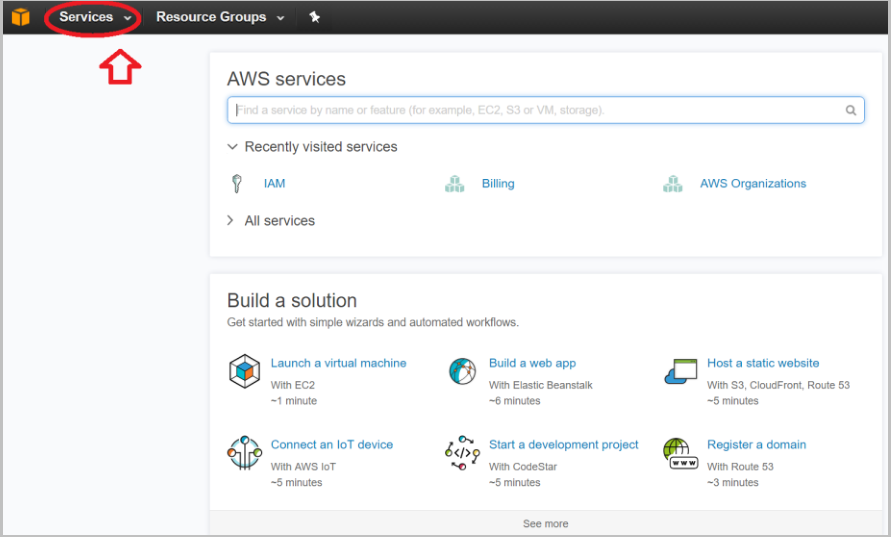
Task: Open the IAM service link
Action: coord(274,184)
